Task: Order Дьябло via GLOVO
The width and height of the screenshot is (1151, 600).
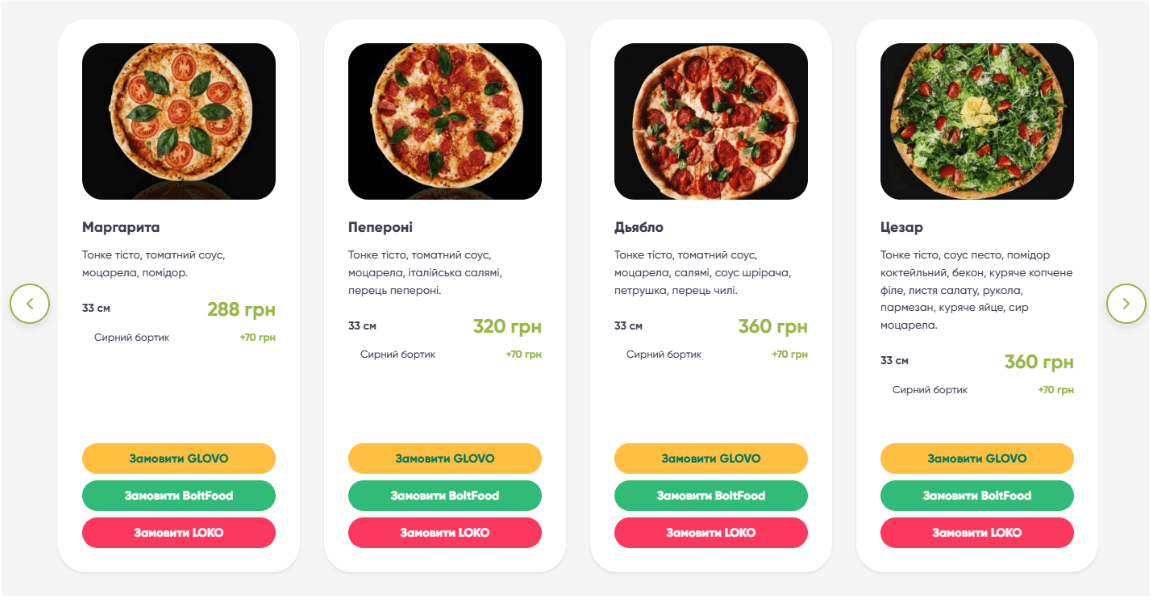Action: [710, 458]
